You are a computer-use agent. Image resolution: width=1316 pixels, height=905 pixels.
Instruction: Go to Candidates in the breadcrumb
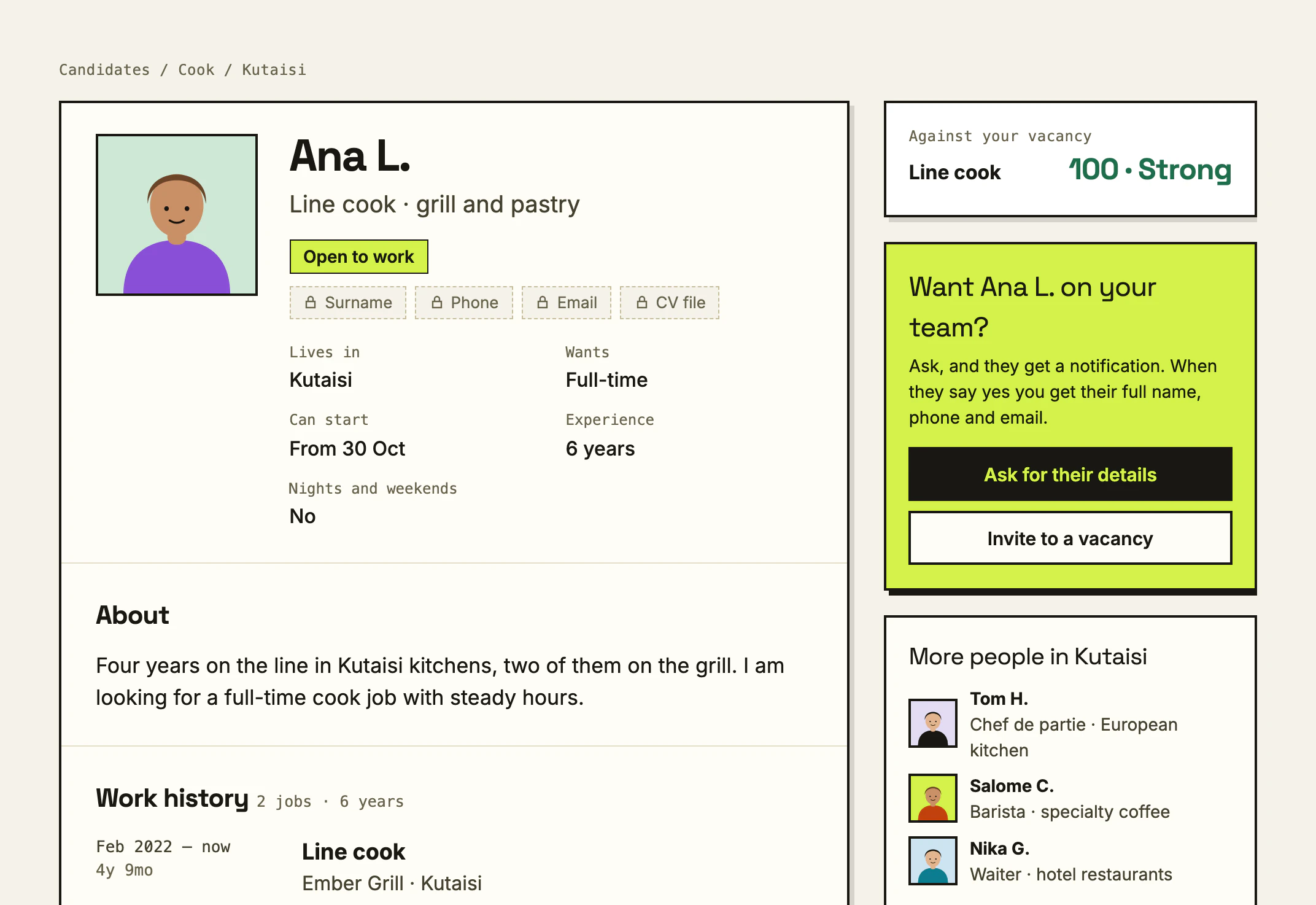tap(104, 70)
